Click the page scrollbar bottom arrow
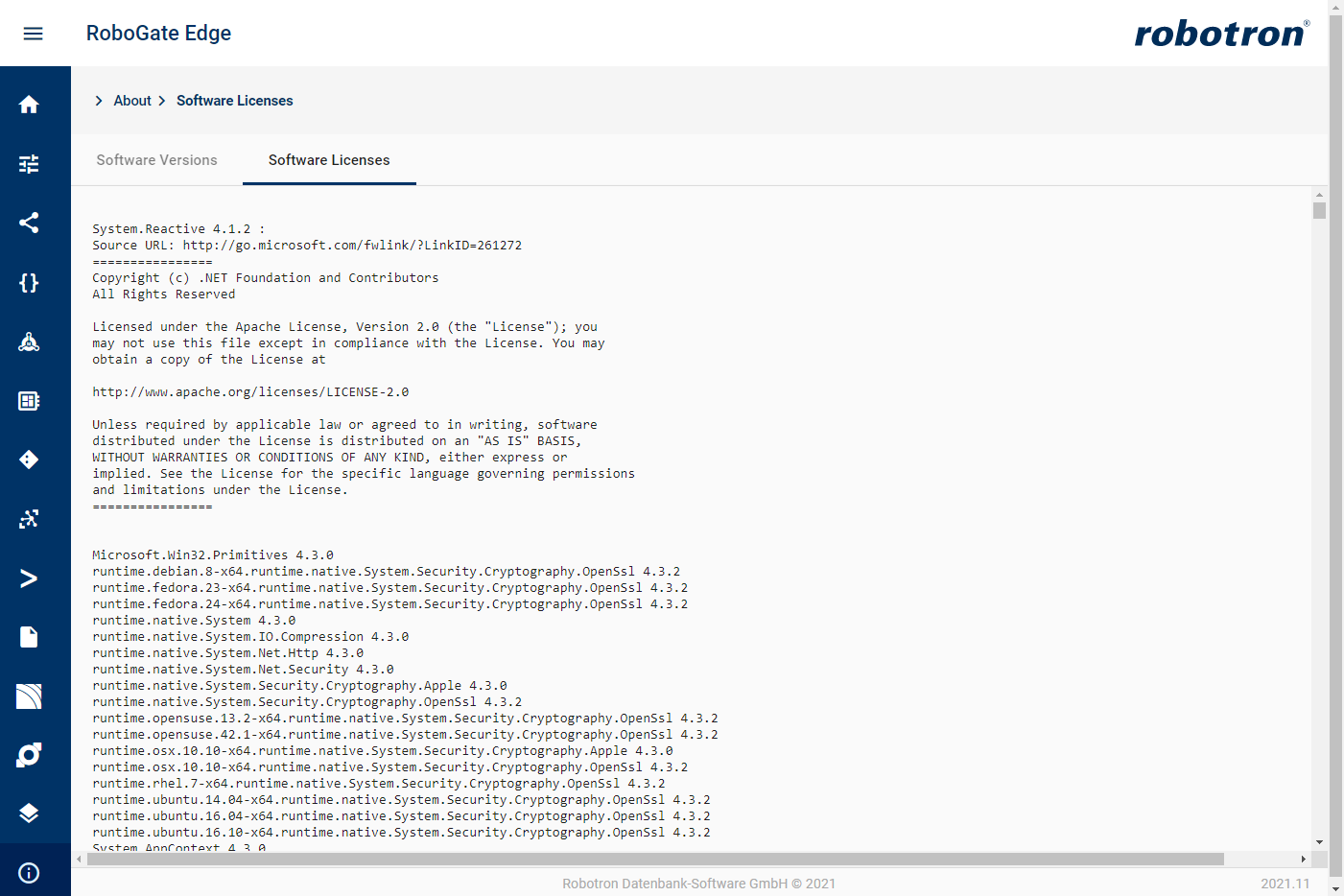1344x896 pixels. (1335, 888)
